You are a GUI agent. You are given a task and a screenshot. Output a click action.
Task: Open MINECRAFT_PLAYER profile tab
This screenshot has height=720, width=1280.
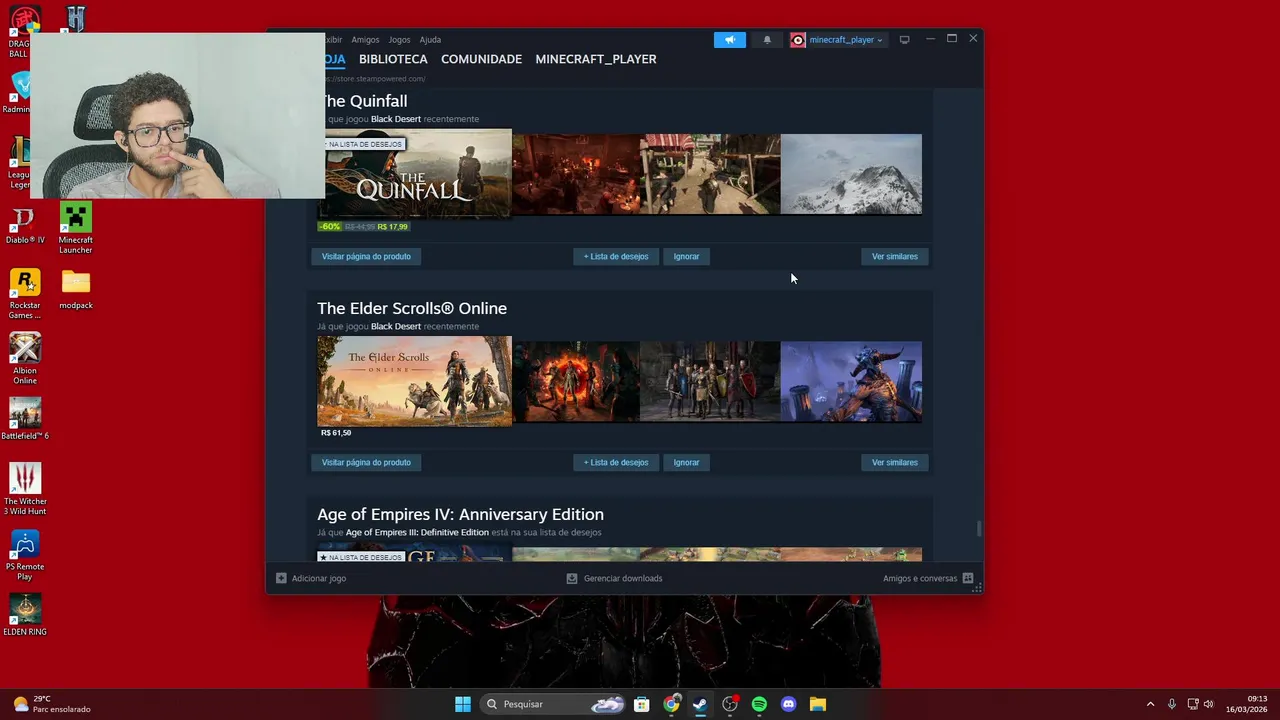(596, 59)
